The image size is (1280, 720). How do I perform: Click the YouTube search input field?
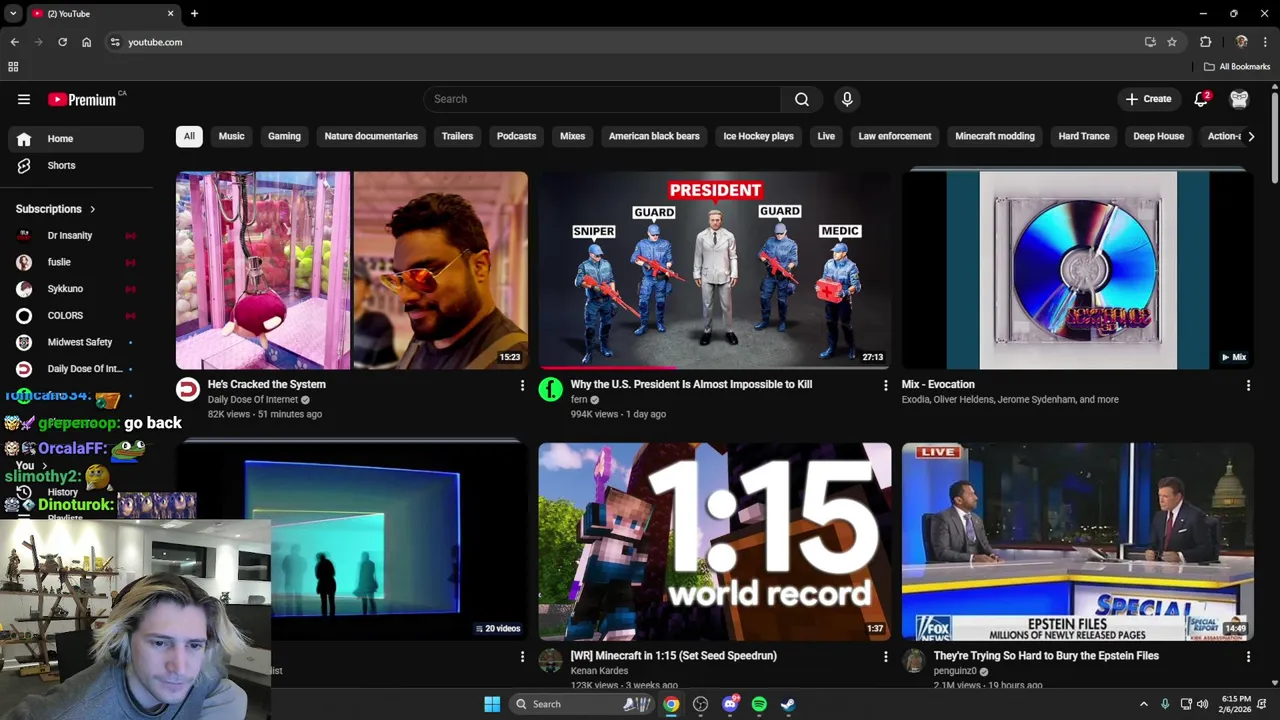(x=602, y=99)
